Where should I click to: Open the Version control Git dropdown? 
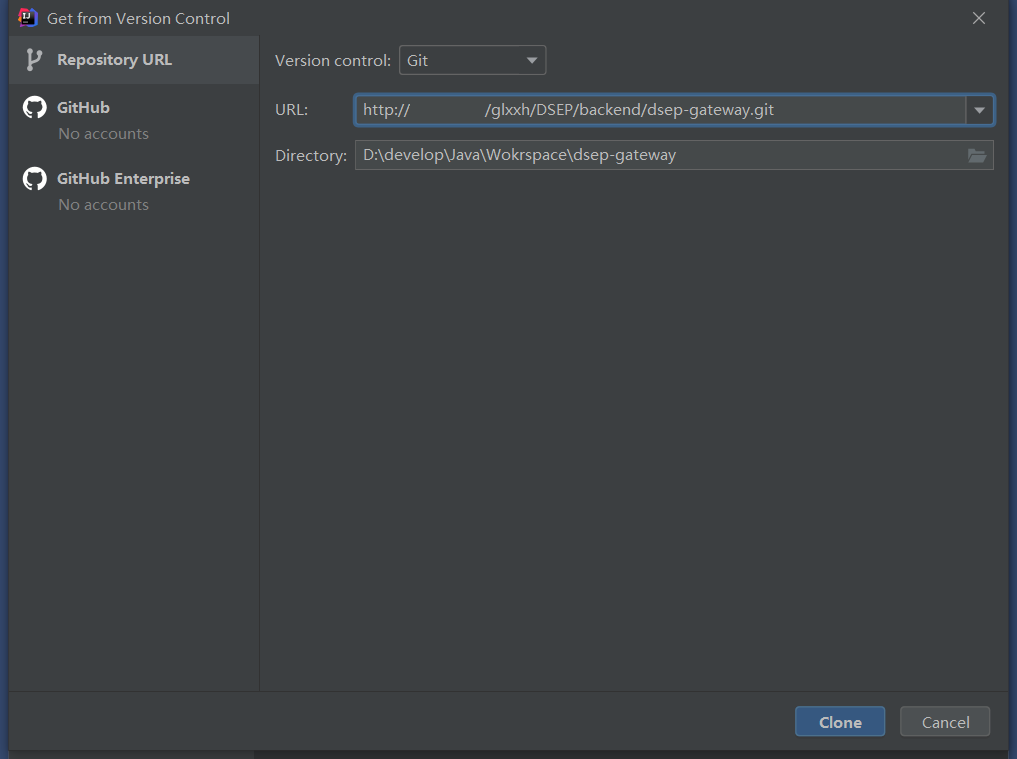pyautogui.click(x=472, y=60)
